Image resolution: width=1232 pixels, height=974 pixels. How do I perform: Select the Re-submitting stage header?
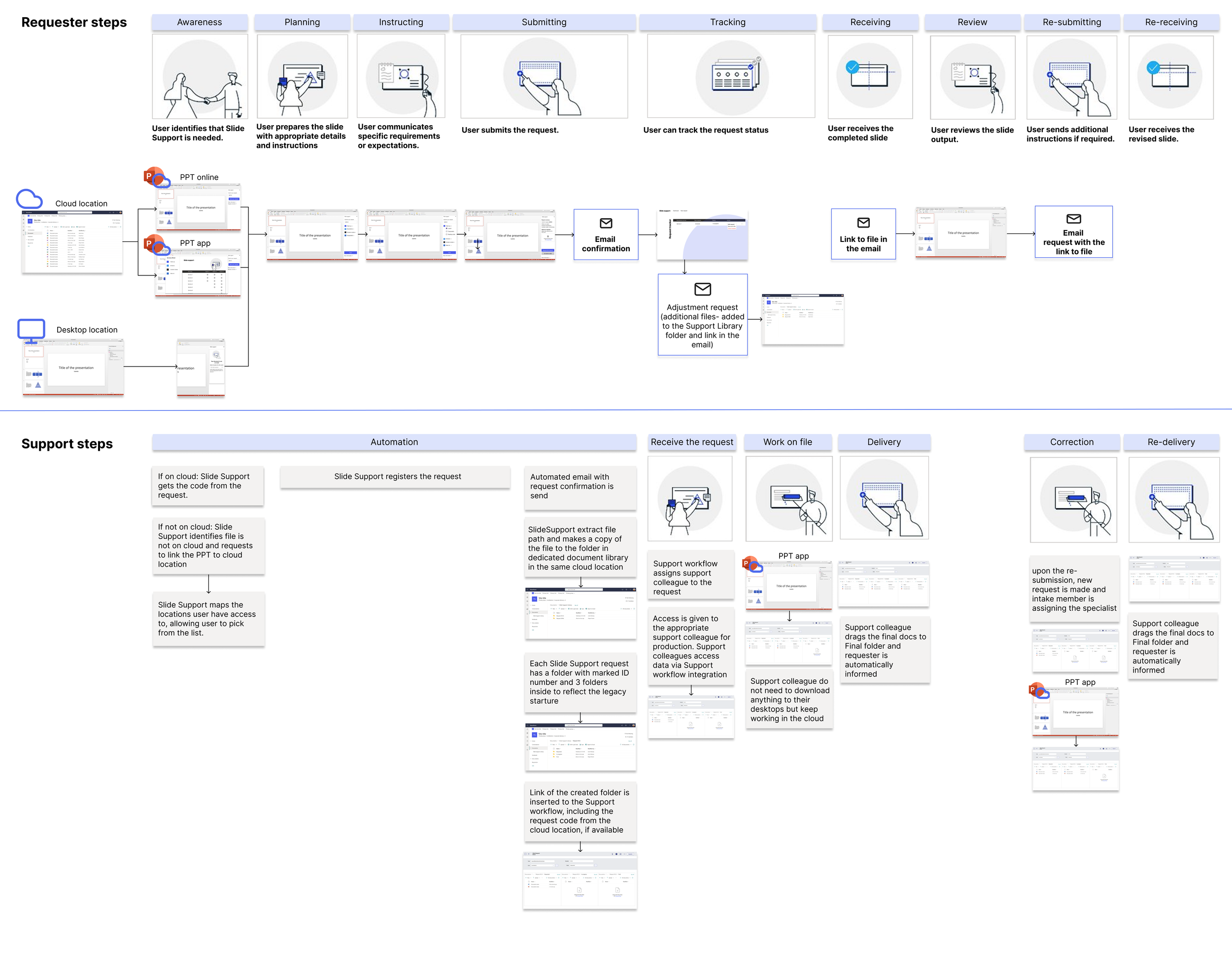click(1071, 22)
